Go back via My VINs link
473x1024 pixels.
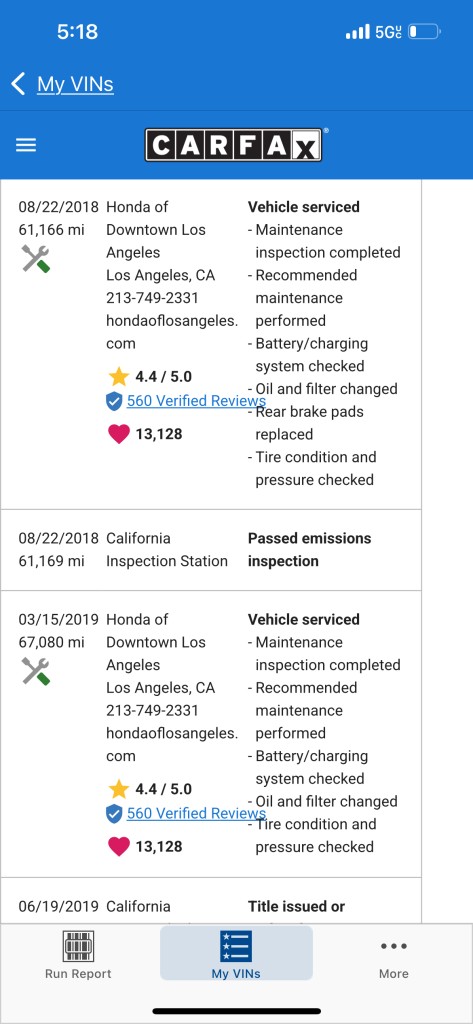[75, 84]
